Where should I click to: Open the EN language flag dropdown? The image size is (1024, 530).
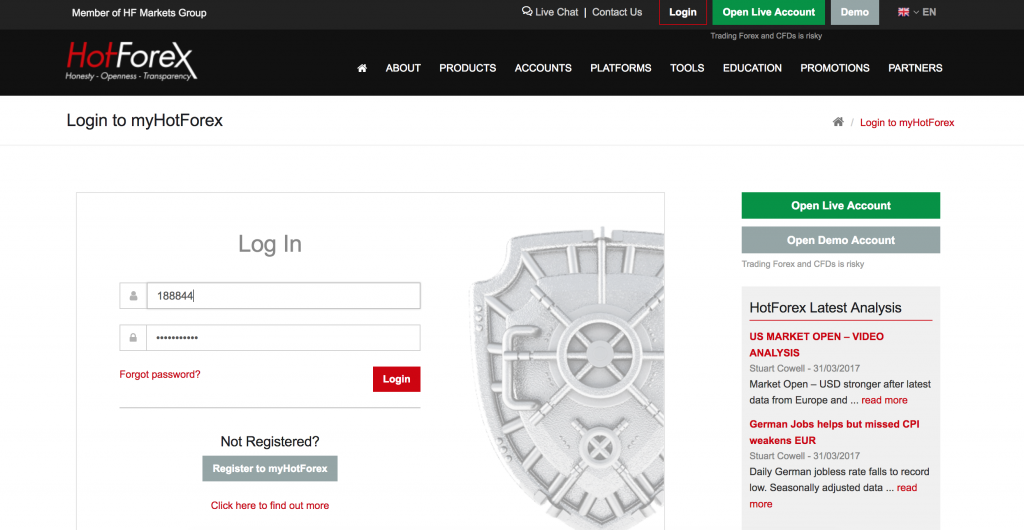(x=916, y=12)
